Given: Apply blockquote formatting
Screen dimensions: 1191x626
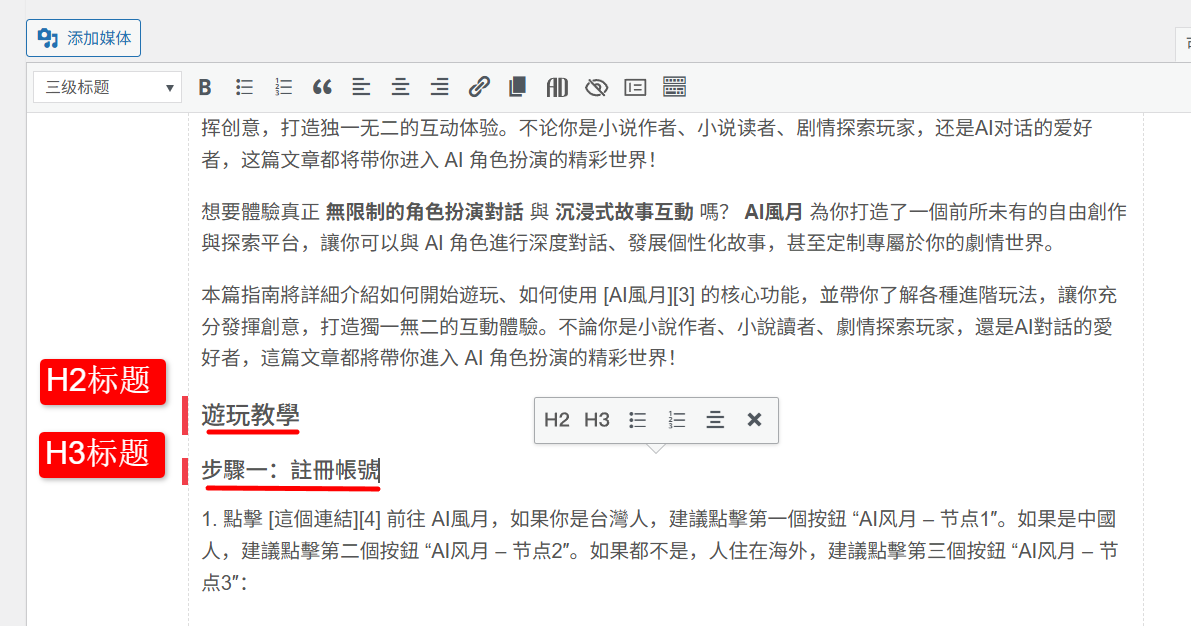Looking at the screenshot, I should click(322, 87).
